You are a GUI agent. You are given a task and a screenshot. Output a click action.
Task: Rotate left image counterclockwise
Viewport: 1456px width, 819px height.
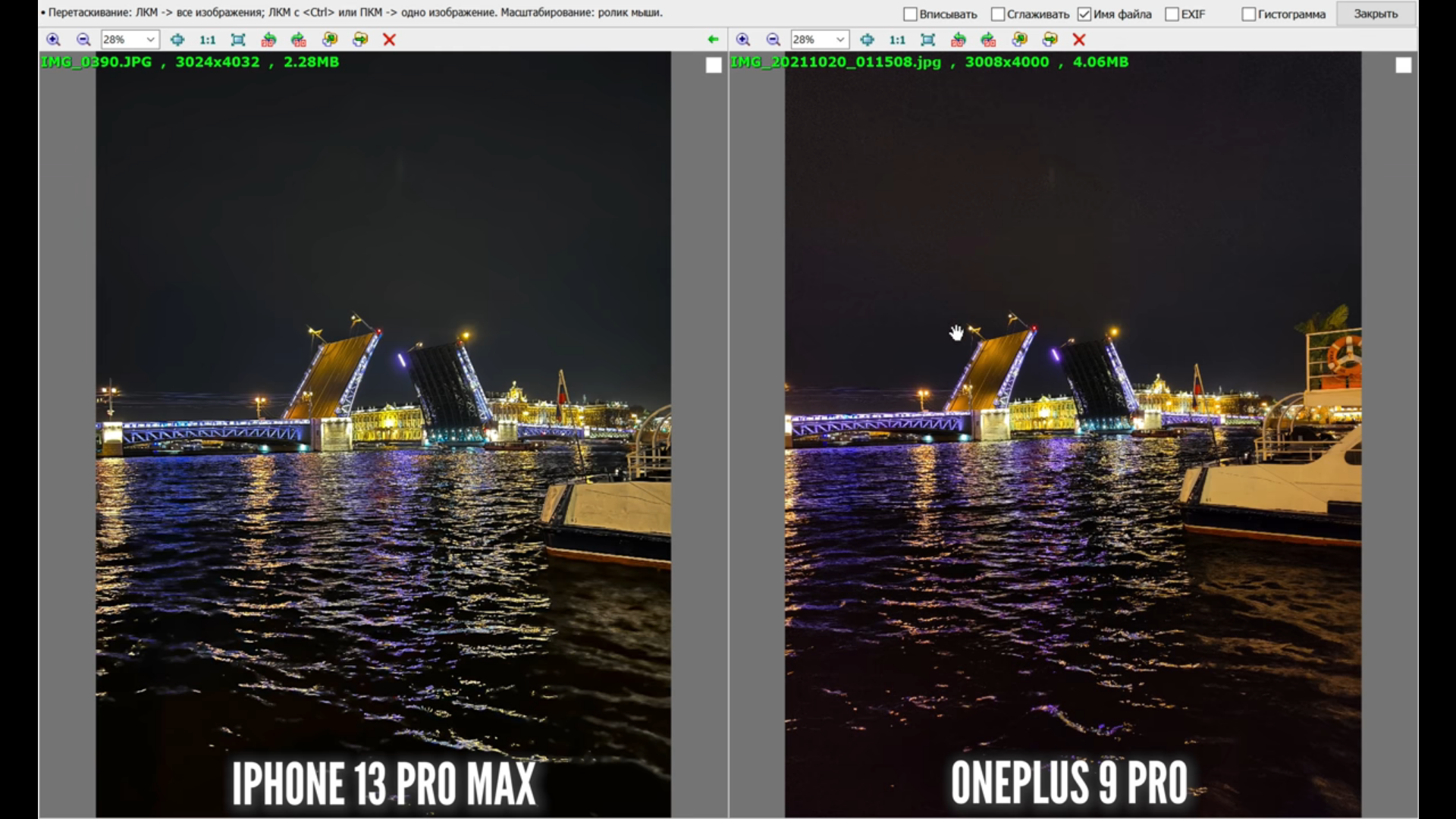(x=268, y=39)
